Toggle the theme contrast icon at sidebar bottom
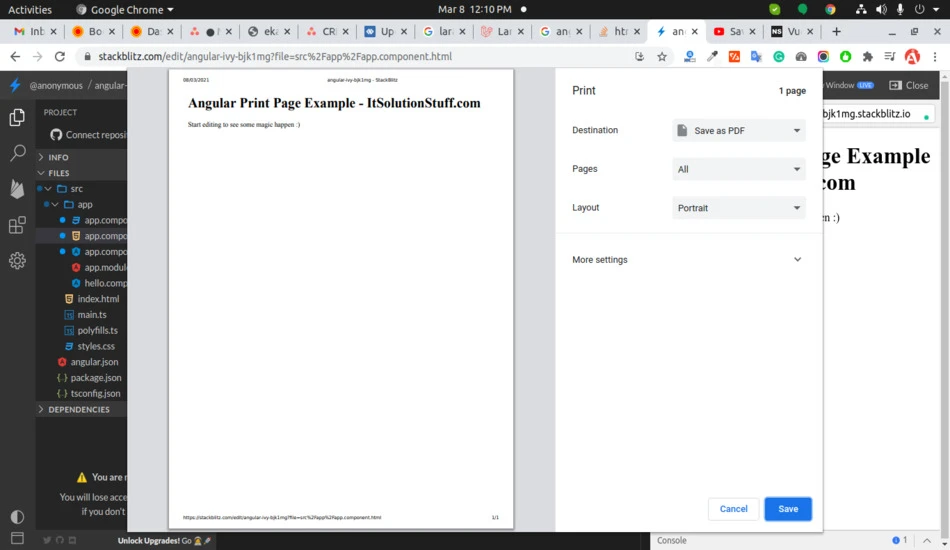 tap(17, 517)
